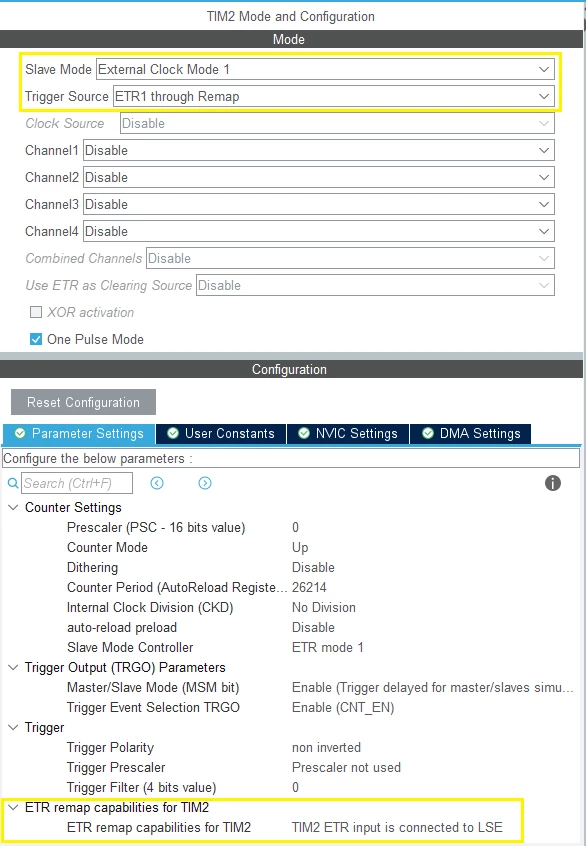Image resolution: width=586 pixels, height=846 pixels.
Task: Collapse Trigger Output (TRGO) Parameters group
Action: (13, 667)
